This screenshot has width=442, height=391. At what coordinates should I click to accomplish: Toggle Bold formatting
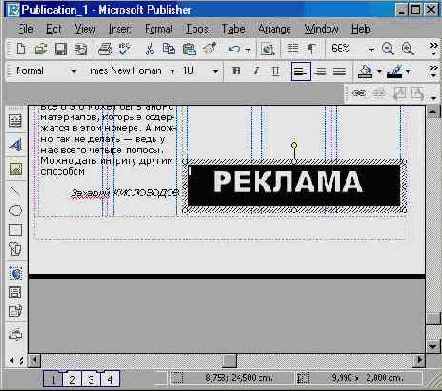click(236, 71)
